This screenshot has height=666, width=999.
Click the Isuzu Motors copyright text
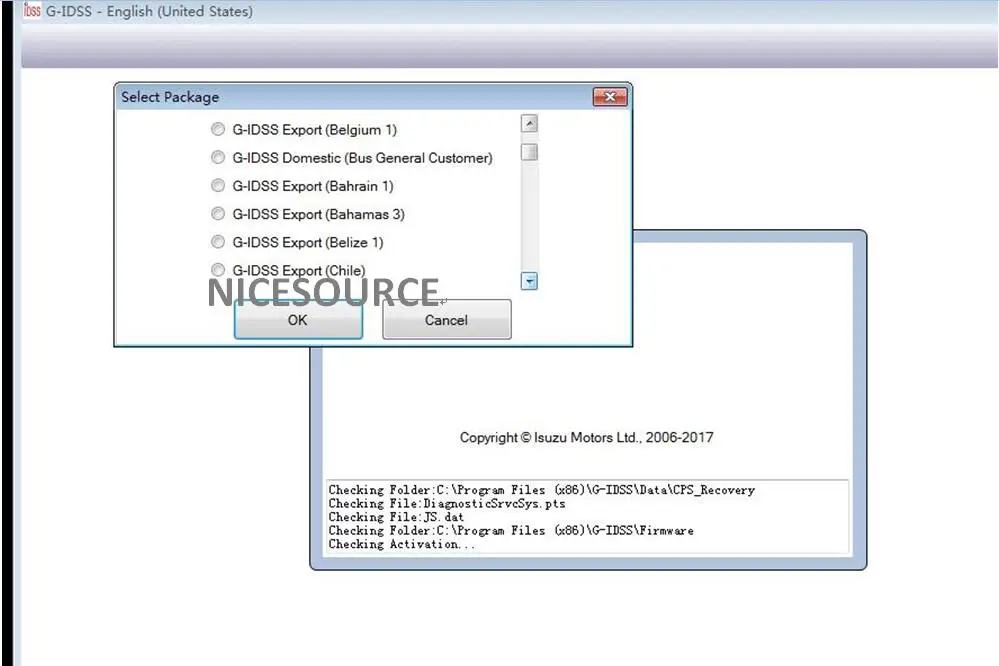point(586,437)
